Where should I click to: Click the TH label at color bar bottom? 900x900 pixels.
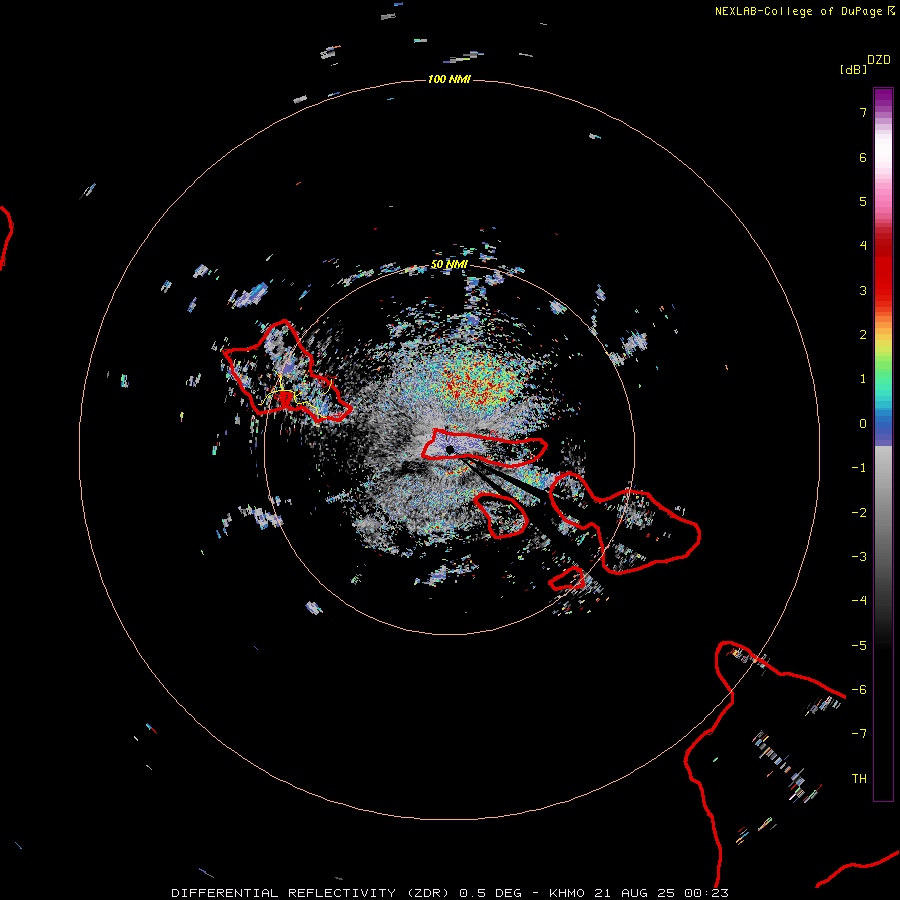tap(859, 778)
